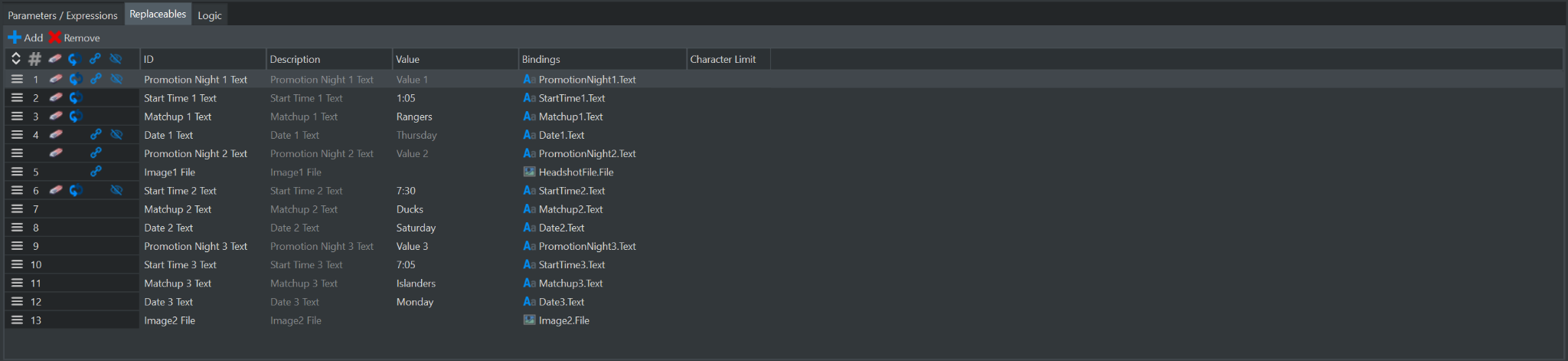Image resolution: width=1568 pixels, height=361 pixels.
Task: Switch to the Logic tab
Action: click(210, 15)
